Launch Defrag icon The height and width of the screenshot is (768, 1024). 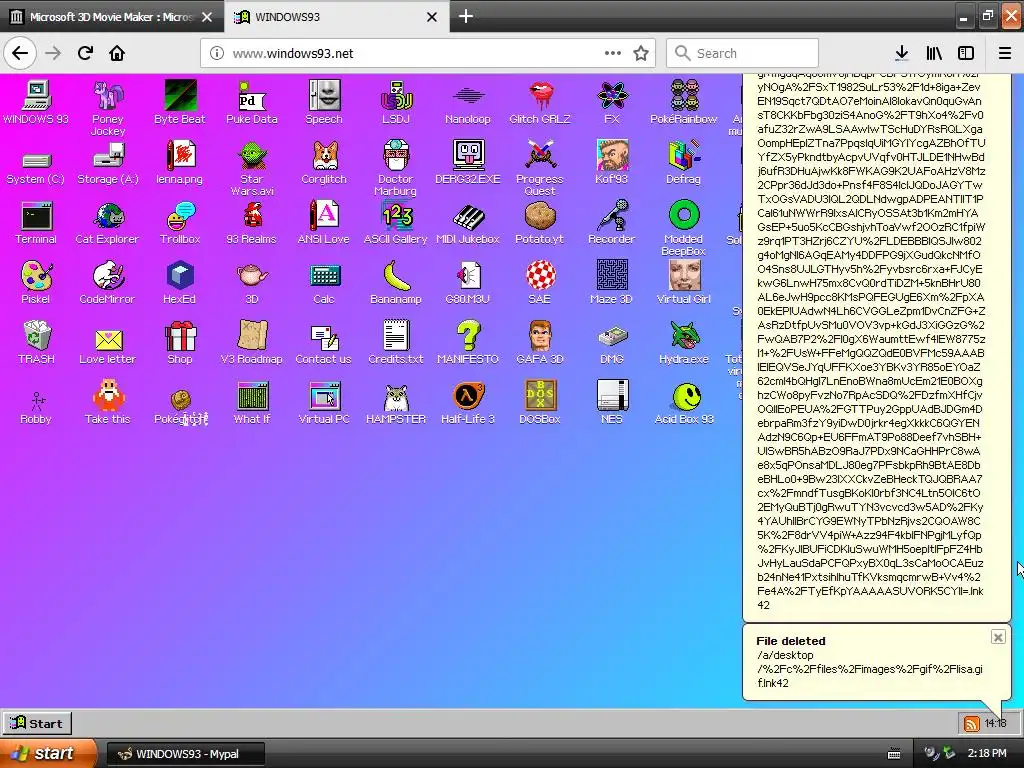click(x=684, y=157)
